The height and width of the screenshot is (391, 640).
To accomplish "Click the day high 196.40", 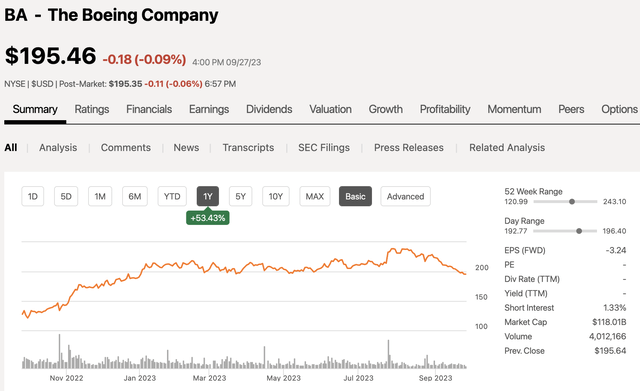I will pos(614,231).
